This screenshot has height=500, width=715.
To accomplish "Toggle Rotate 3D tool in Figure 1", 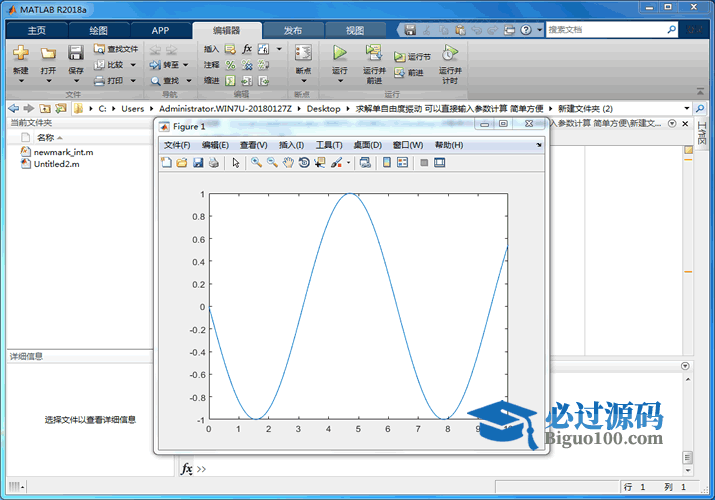I will click(304, 163).
